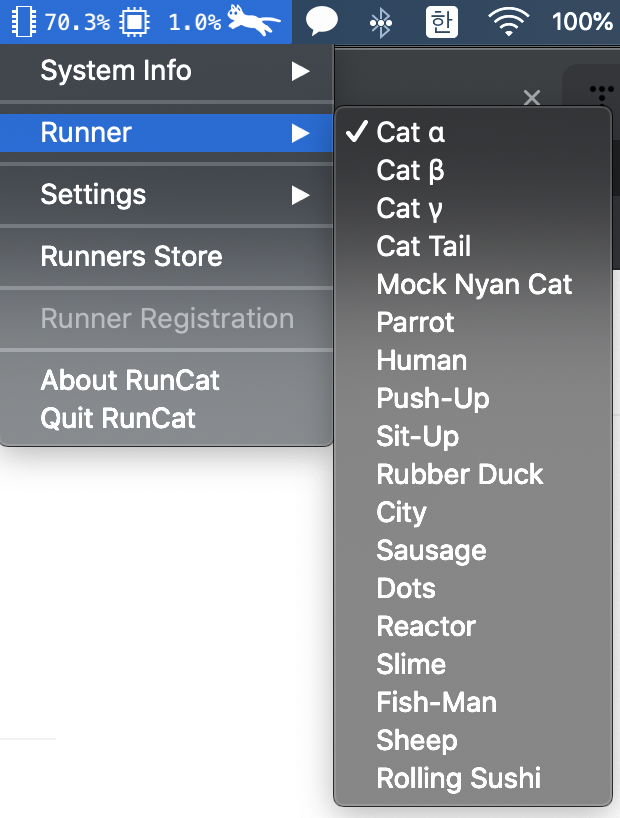Click the memory usage chip icon in menu bar

click(x=23, y=22)
